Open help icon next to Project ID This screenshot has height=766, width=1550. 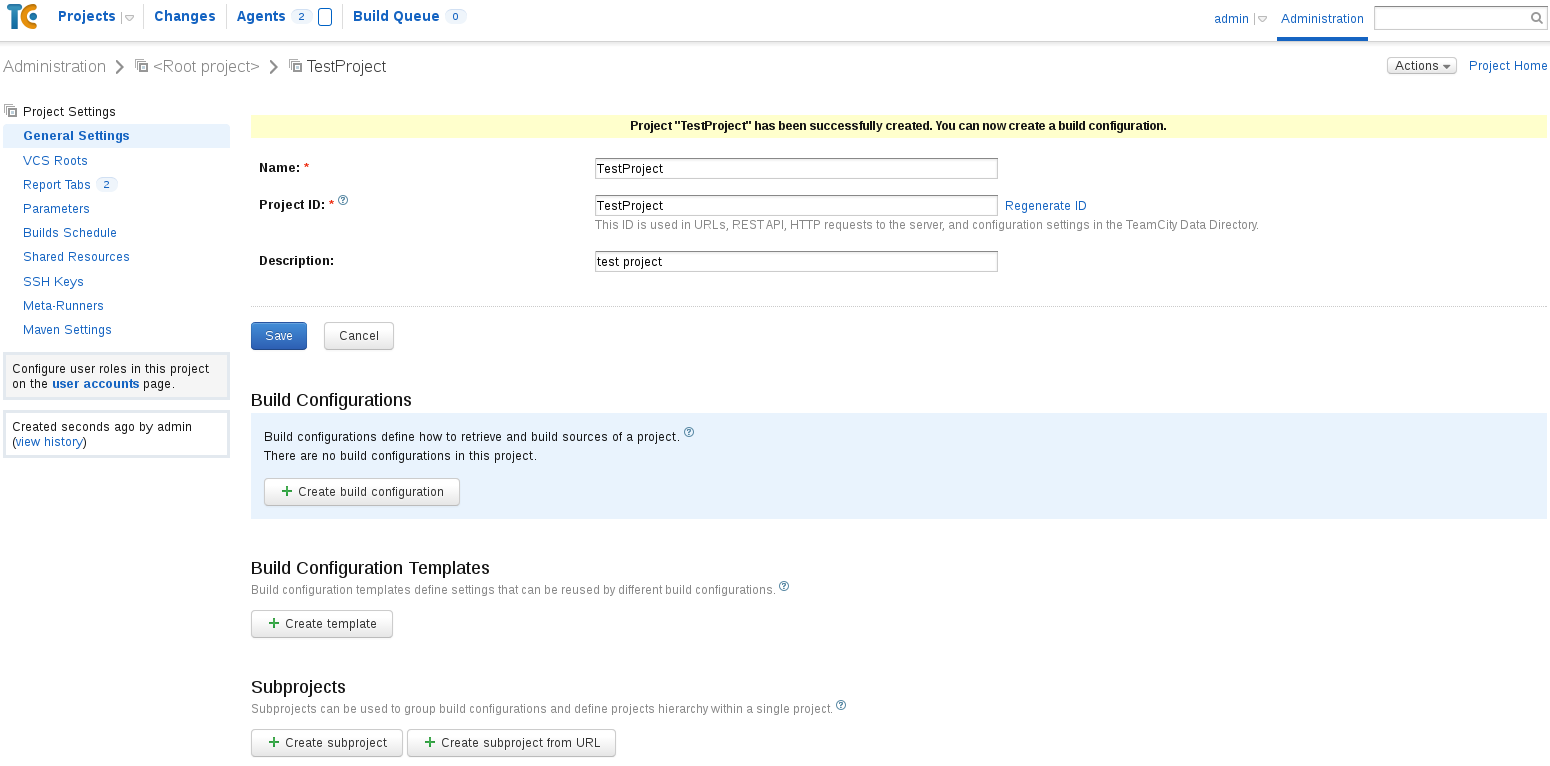[x=343, y=200]
